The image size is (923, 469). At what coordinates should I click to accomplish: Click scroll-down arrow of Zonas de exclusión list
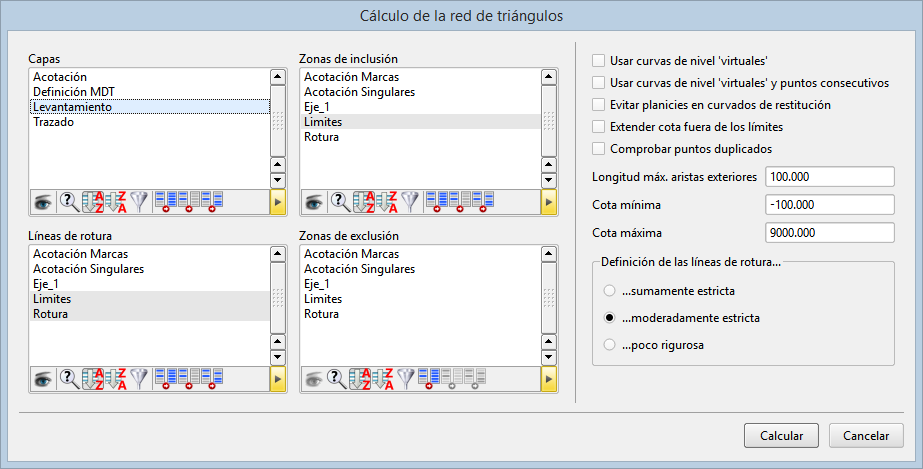coord(549,357)
